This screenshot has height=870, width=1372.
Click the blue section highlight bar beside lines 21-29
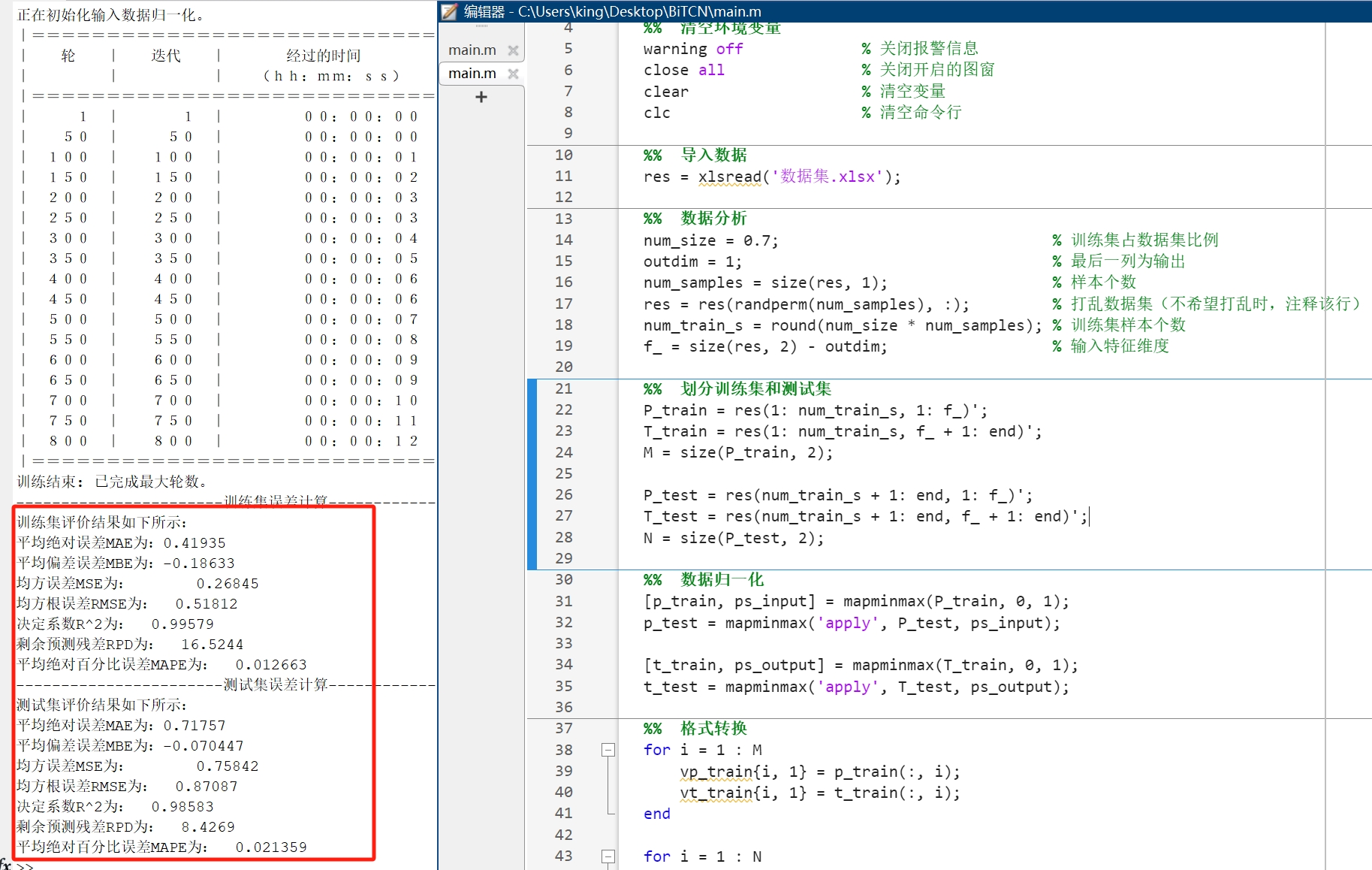[x=531, y=473]
